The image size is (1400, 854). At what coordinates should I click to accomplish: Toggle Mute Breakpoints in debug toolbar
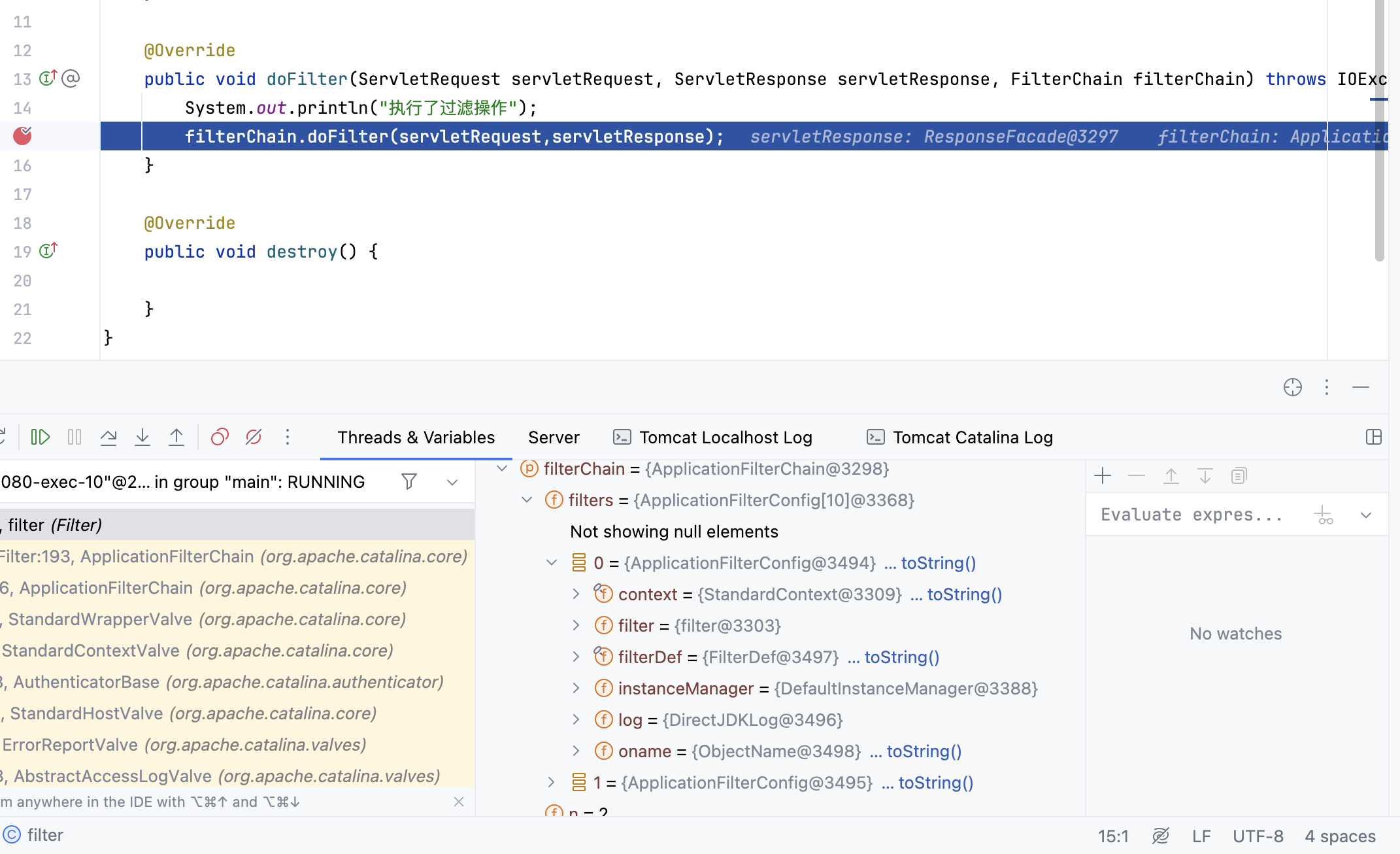point(254,437)
